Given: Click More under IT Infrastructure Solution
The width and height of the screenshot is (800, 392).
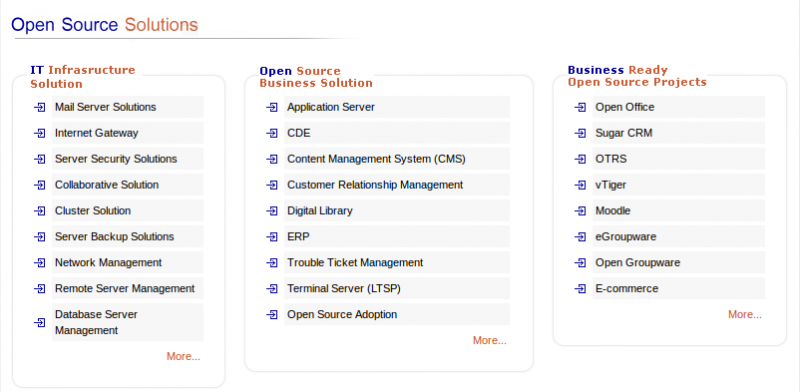Looking at the screenshot, I should [x=183, y=356].
